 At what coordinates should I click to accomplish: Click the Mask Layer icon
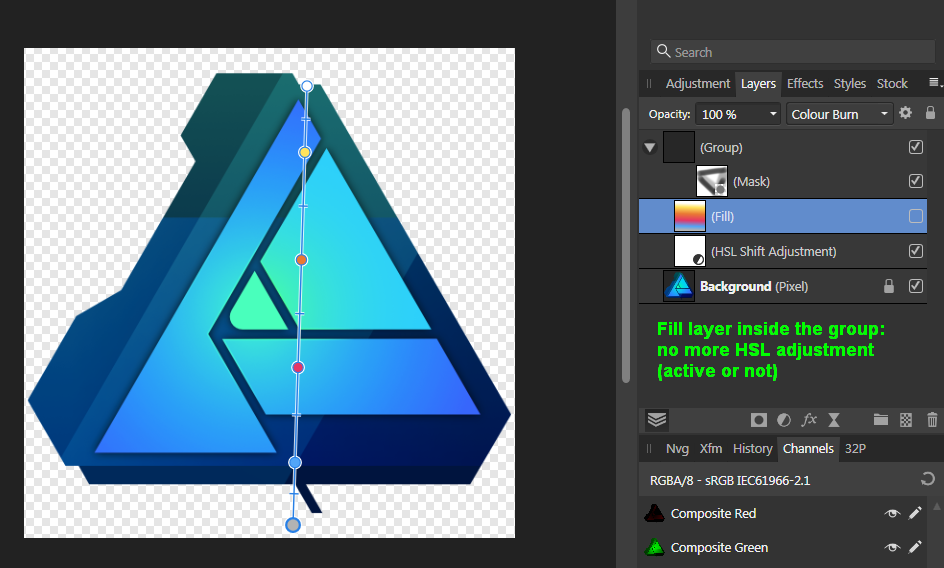click(759, 420)
